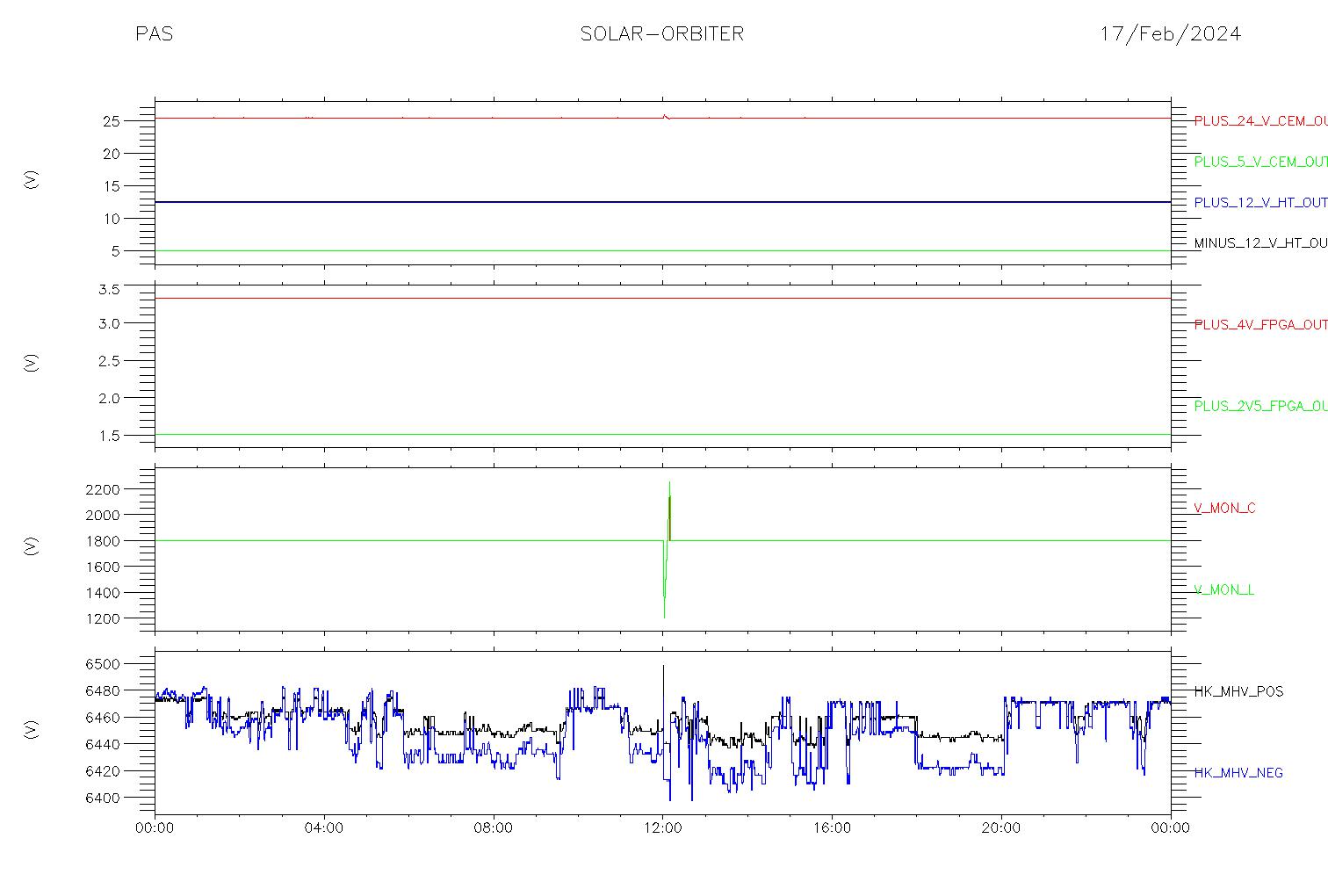Image resolution: width=1328 pixels, height=896 pixels.
Task: Click the 08:00 time axis label
Action: [x=494, y=828]
